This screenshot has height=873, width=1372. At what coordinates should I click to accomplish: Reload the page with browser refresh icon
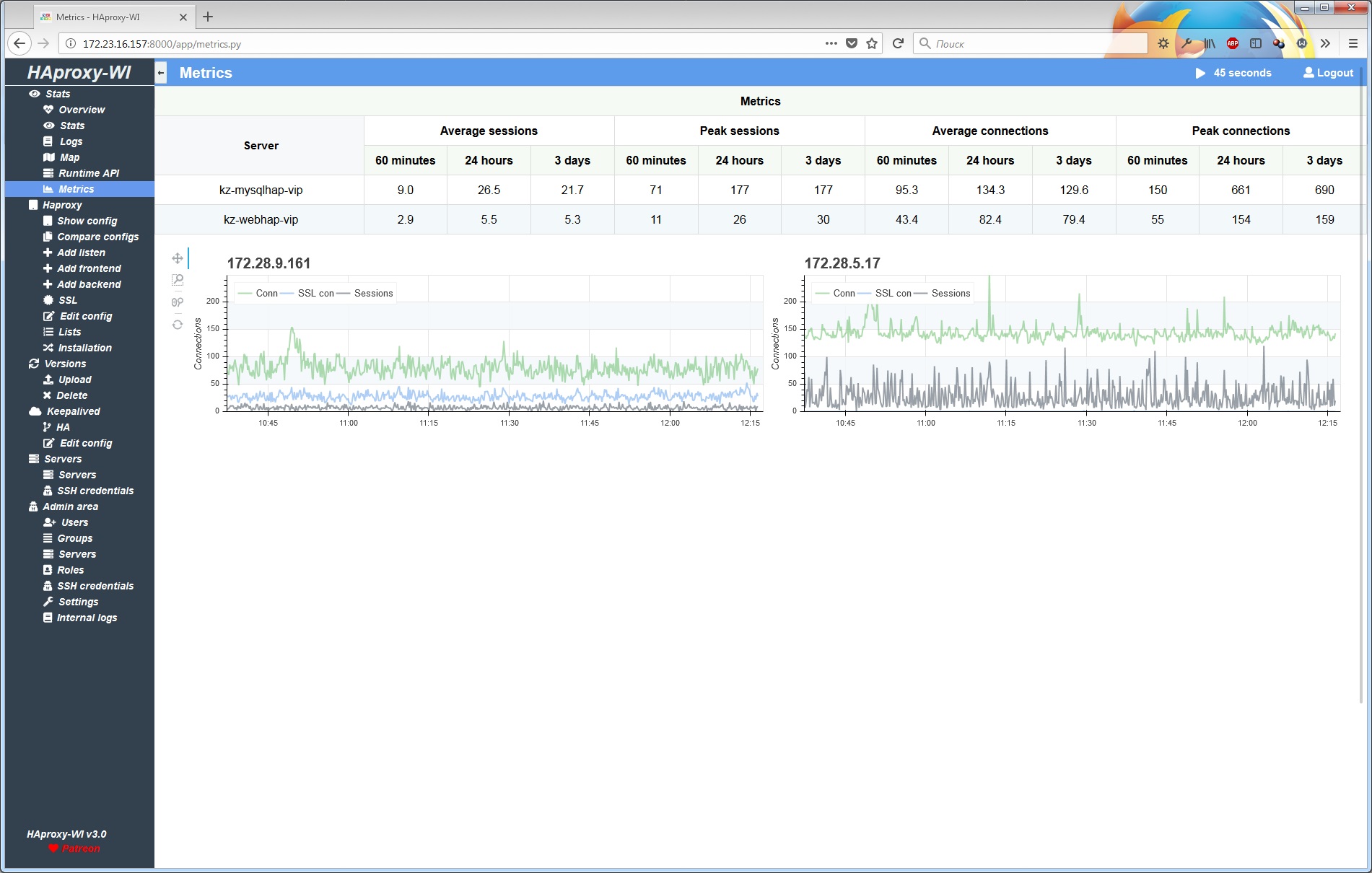click(898, 43)
